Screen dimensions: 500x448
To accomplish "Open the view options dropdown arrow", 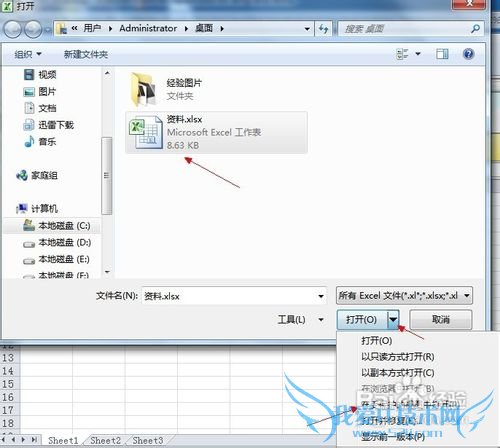I will pyautogui.click(x=418, y=54).
